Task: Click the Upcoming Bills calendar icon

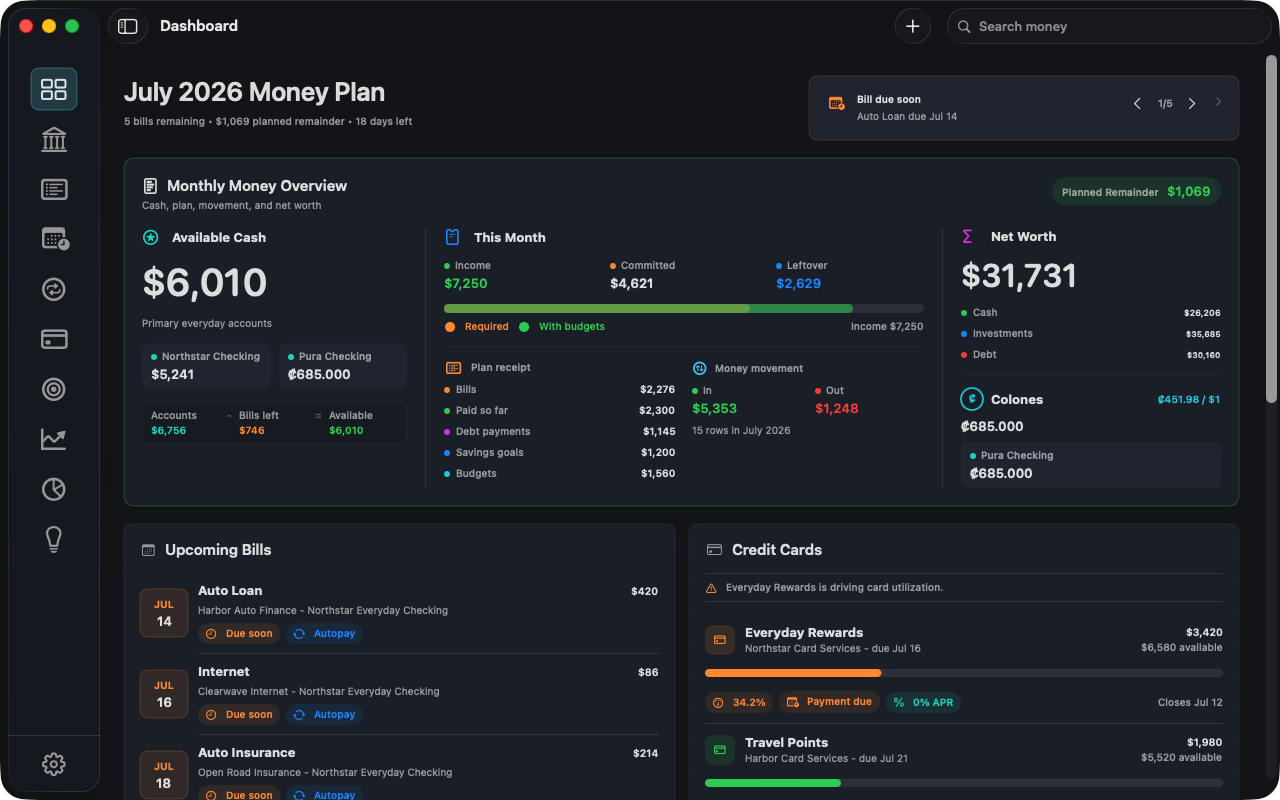Action: pyautogui.click(x=148, y=550)
